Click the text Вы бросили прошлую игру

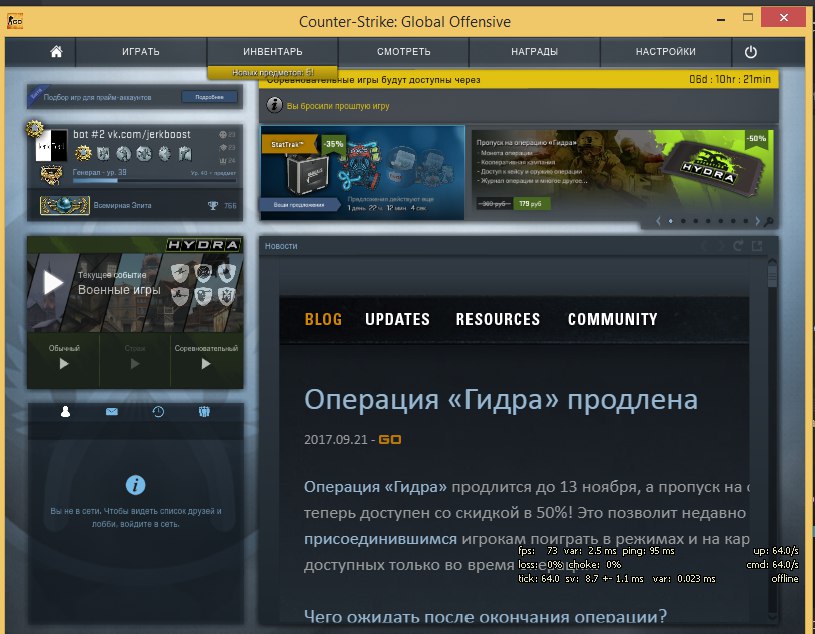pos(338,106)
